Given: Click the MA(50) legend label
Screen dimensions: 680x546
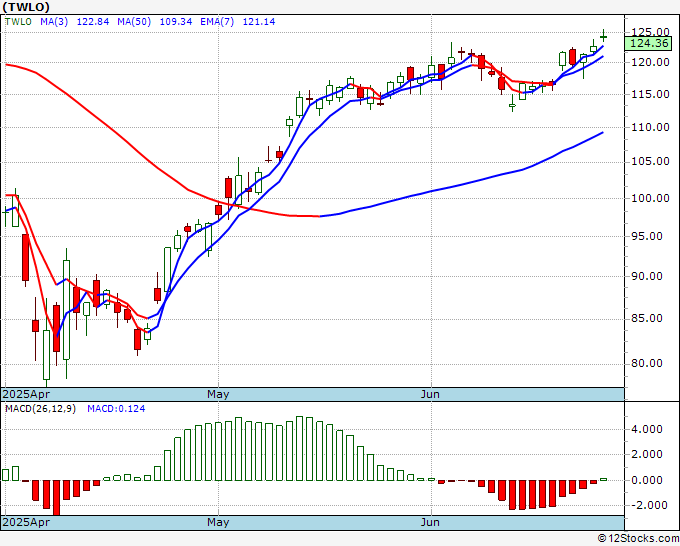Looking at the screenshot, I should click(x=134, y=22).
